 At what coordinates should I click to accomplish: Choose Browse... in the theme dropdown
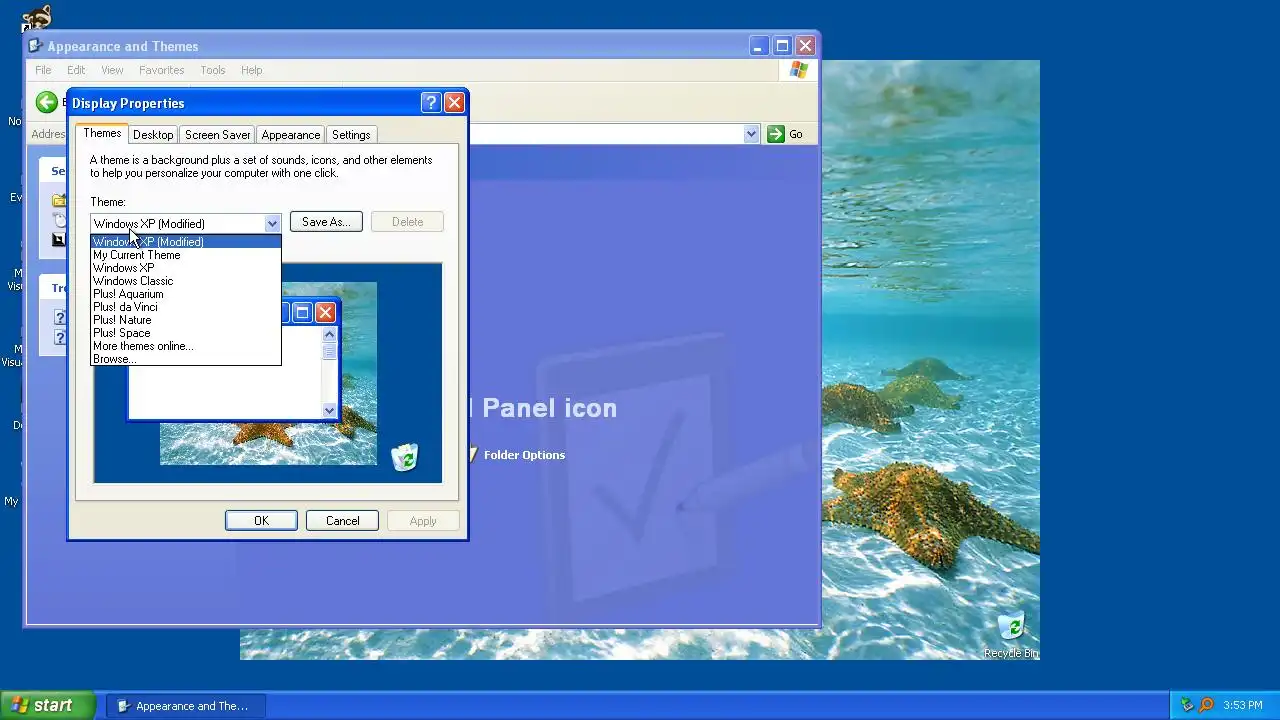click(x=186, y=359)
